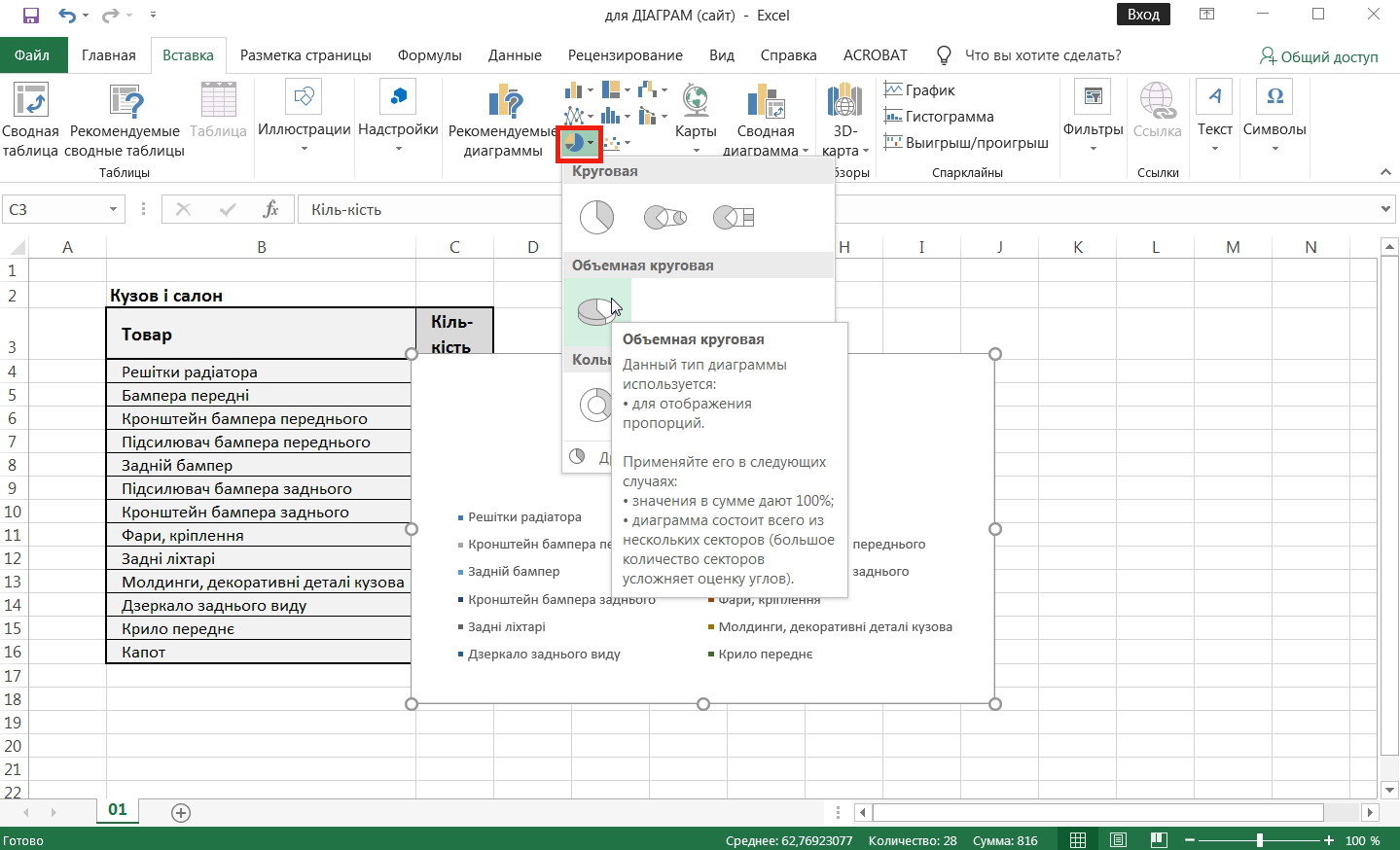
Task: Click the Save icon in quick access toolbar
Action: (30, 15)
